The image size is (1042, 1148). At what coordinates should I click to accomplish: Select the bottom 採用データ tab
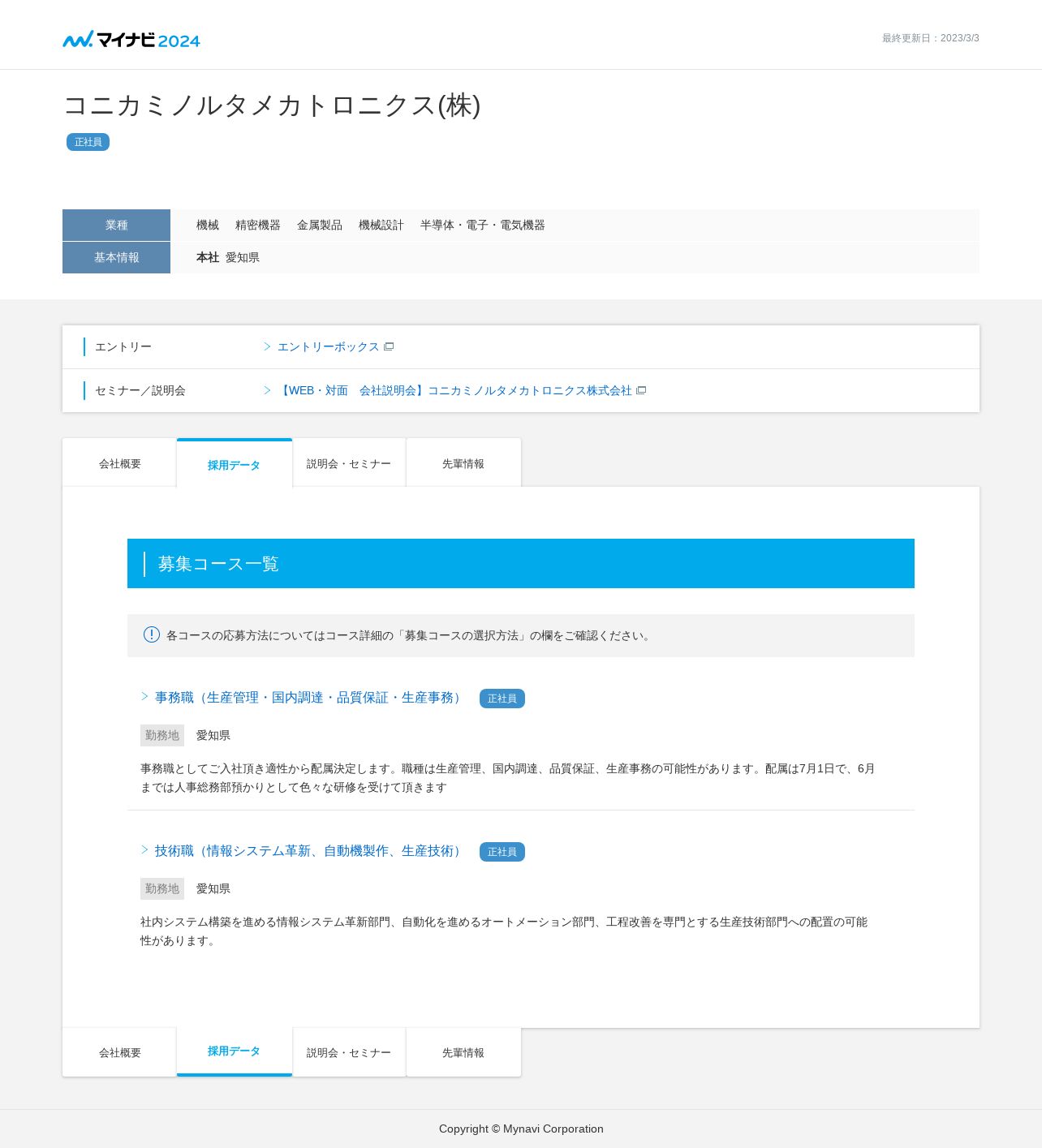click(234, 1051)
